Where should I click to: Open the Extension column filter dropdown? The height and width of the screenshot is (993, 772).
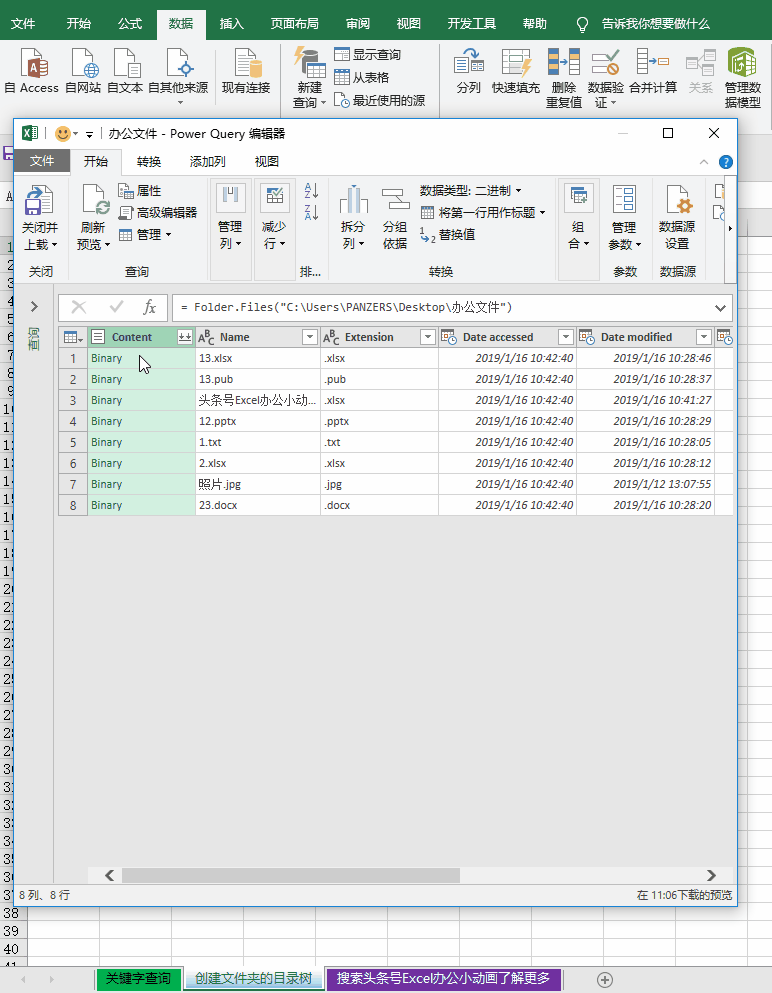tap(428, 337)
